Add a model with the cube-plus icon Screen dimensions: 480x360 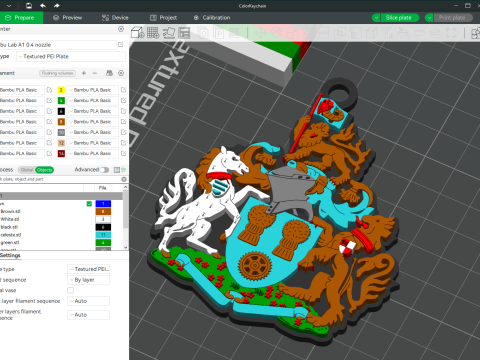pyautogui.click(x=137, y=33)
